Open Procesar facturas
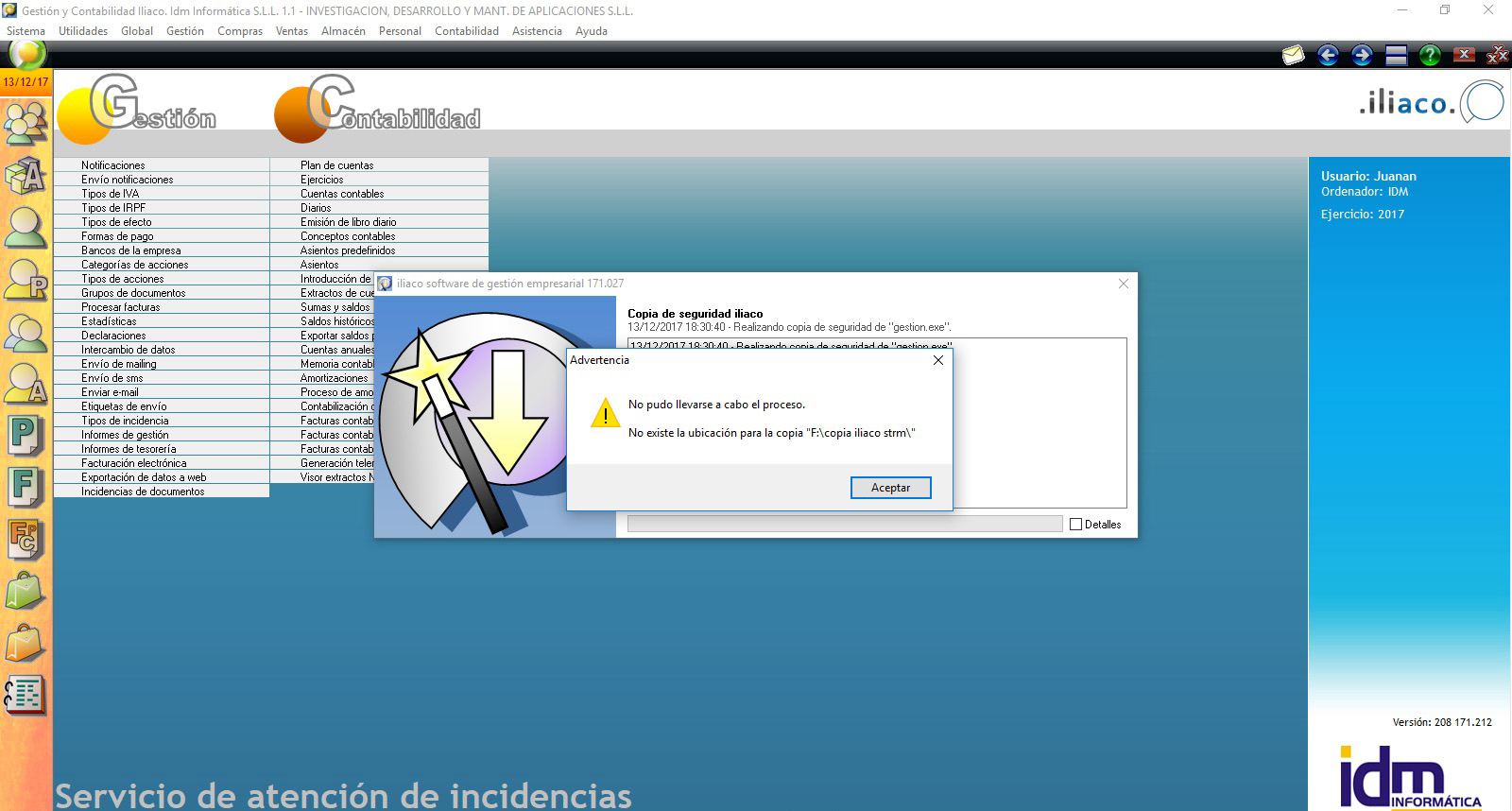1512x811 pixels. 162,307
